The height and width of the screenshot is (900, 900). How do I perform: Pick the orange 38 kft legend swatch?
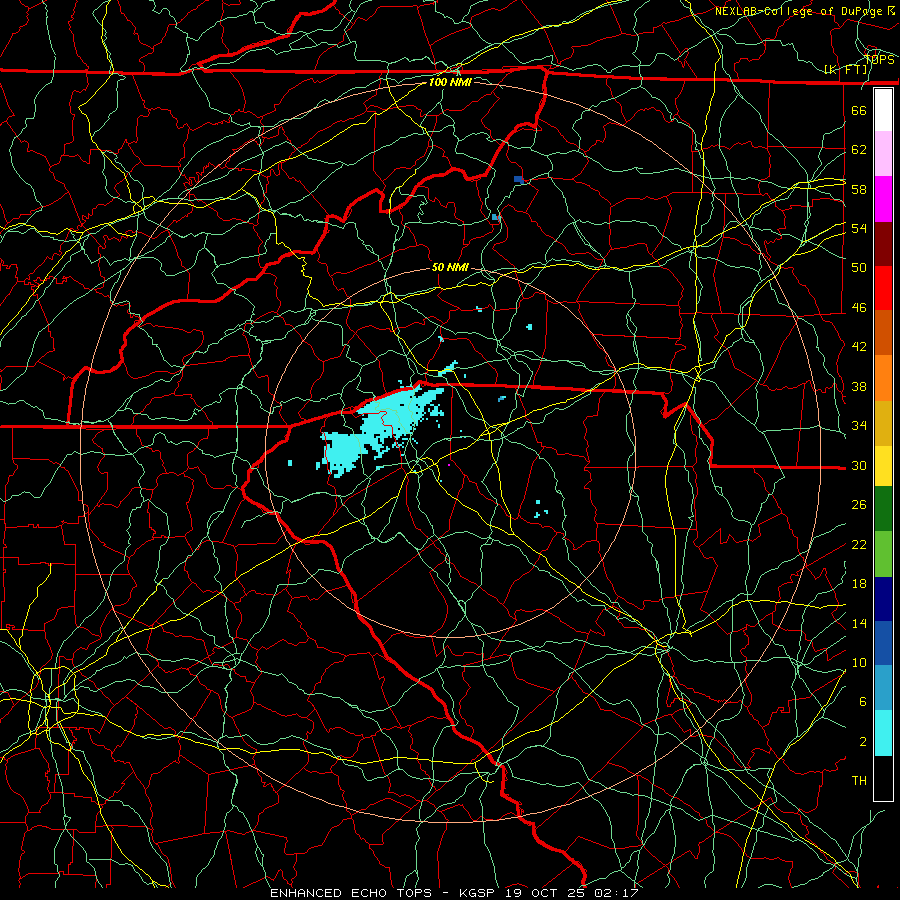pyautogui.click(x=883, y=378)
